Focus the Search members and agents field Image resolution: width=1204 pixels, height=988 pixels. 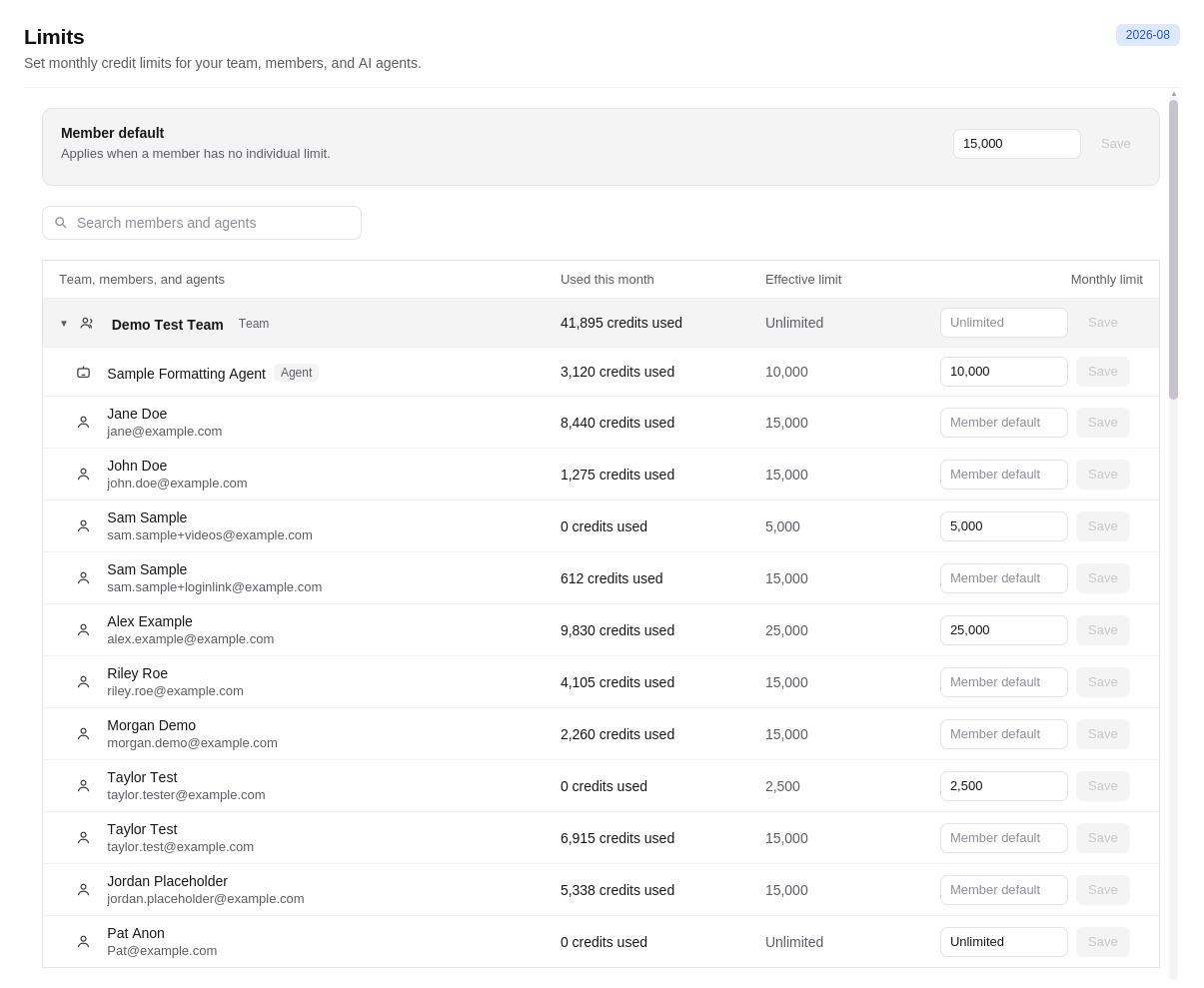[x=202, y=223]
